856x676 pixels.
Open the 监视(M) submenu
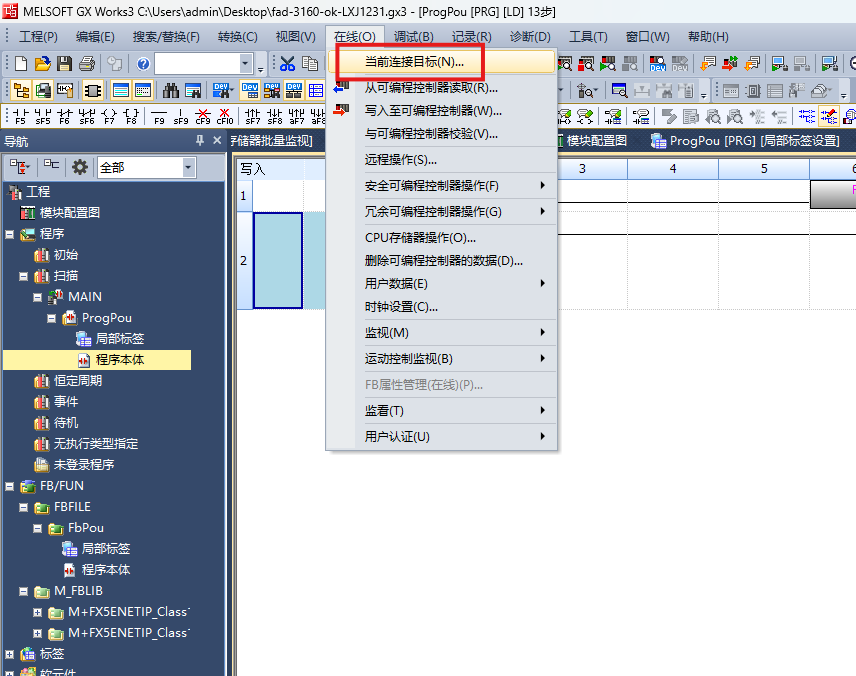click(442, 333)
